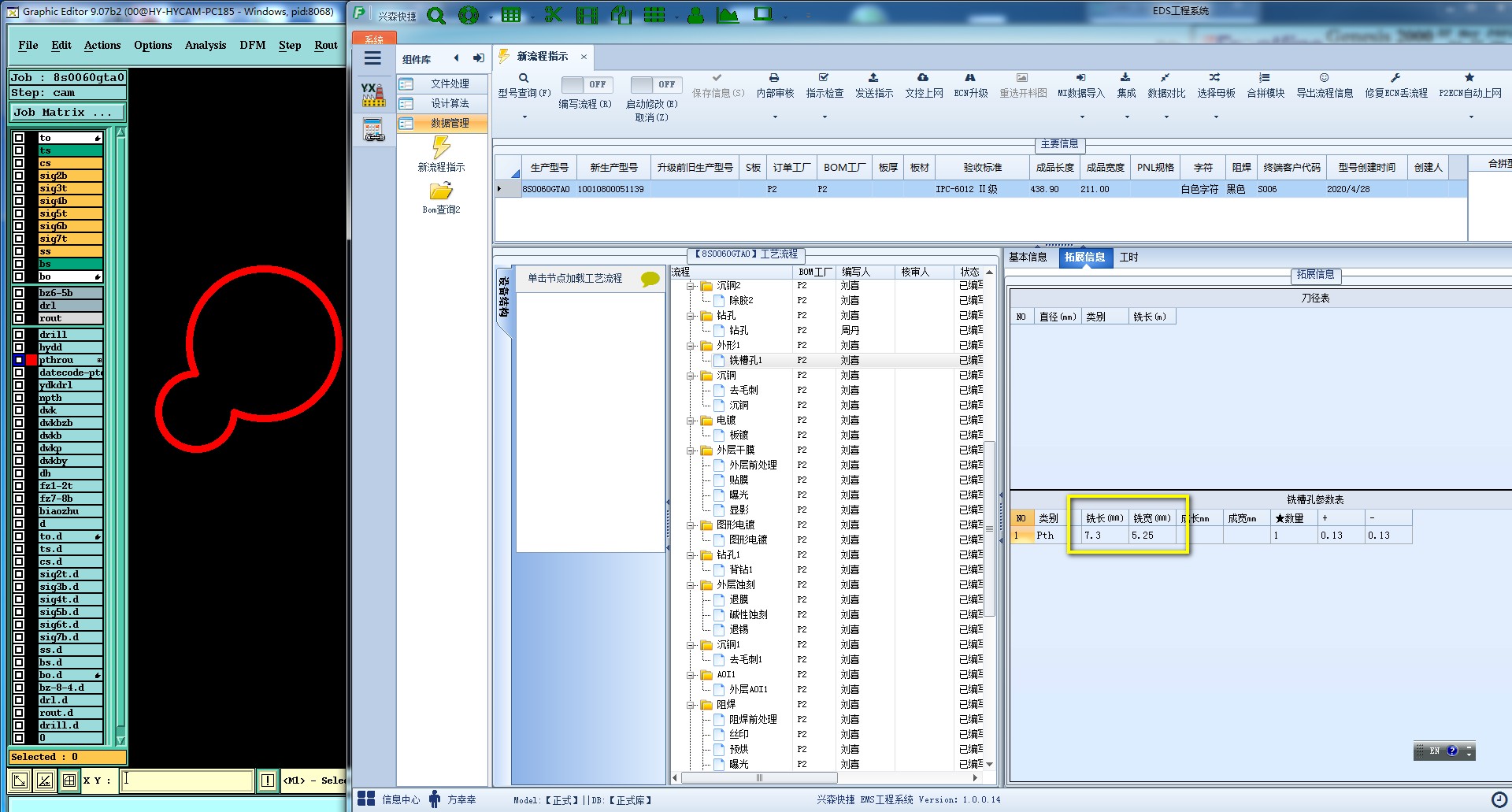Click 选择母板 shuffle icon
Viewport: 1512px width, 812px height.
(x=1215, y=78)
